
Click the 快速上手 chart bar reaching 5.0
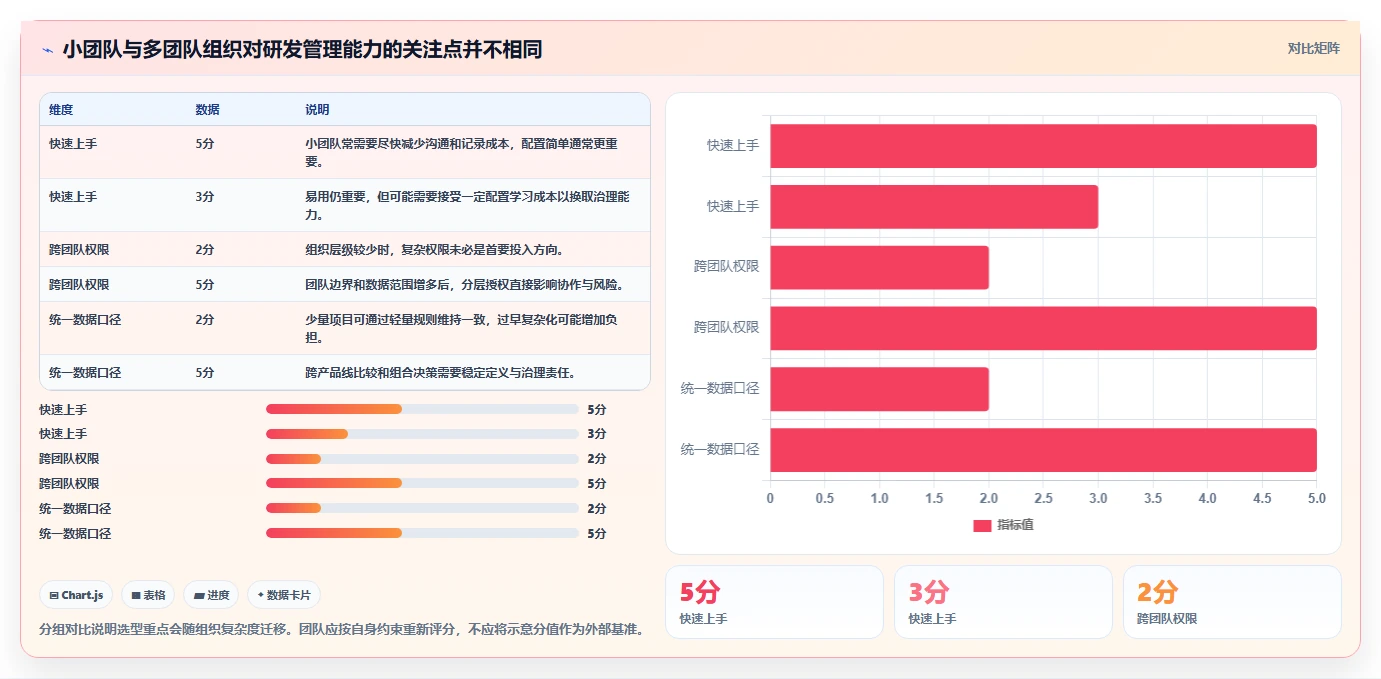point(1043,146)
